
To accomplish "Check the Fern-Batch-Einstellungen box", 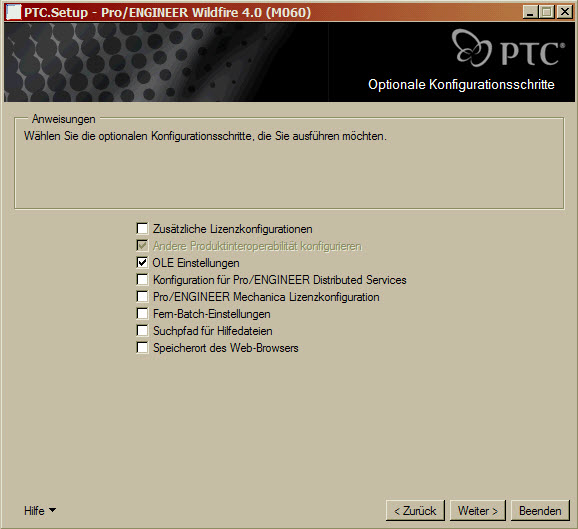I will point(142,313).
